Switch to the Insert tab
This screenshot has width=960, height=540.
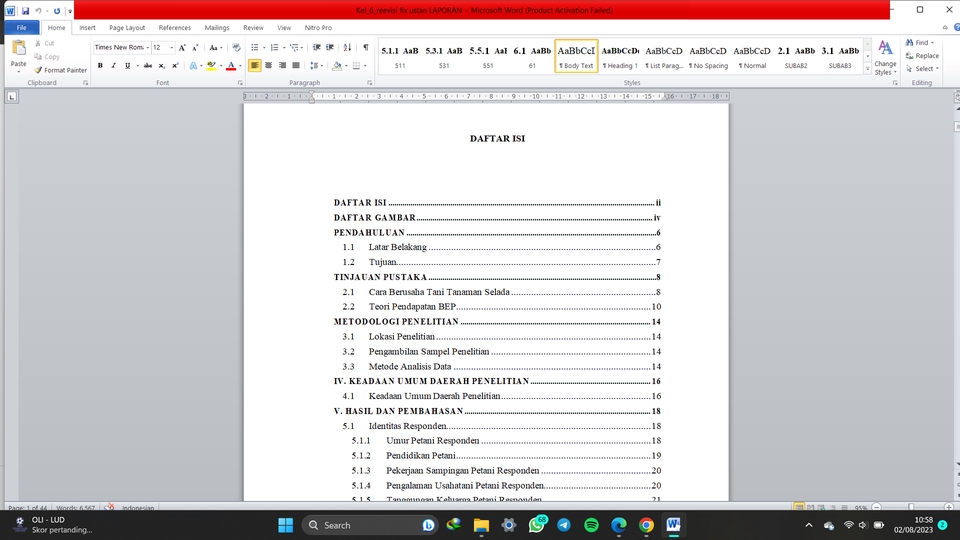point(87,28)
